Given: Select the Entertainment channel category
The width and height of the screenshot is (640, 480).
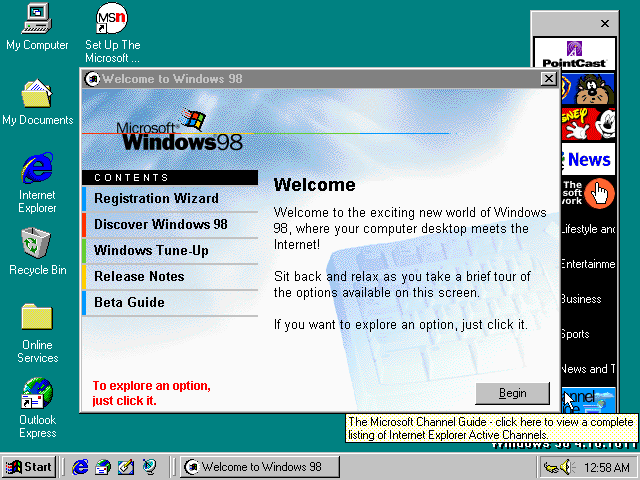Looking at the screenshot, I should 588,264.
